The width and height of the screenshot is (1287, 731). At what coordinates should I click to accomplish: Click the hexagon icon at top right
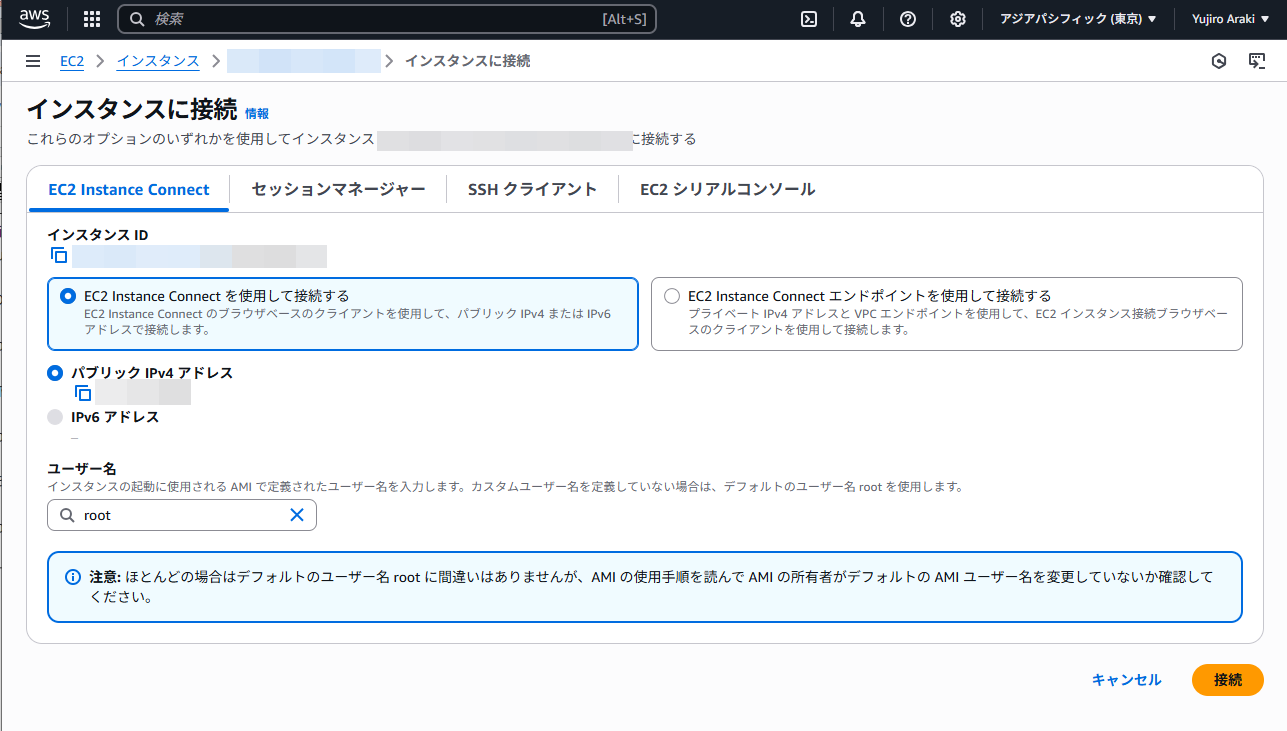pyautogui.click(x=1218, y=61)
